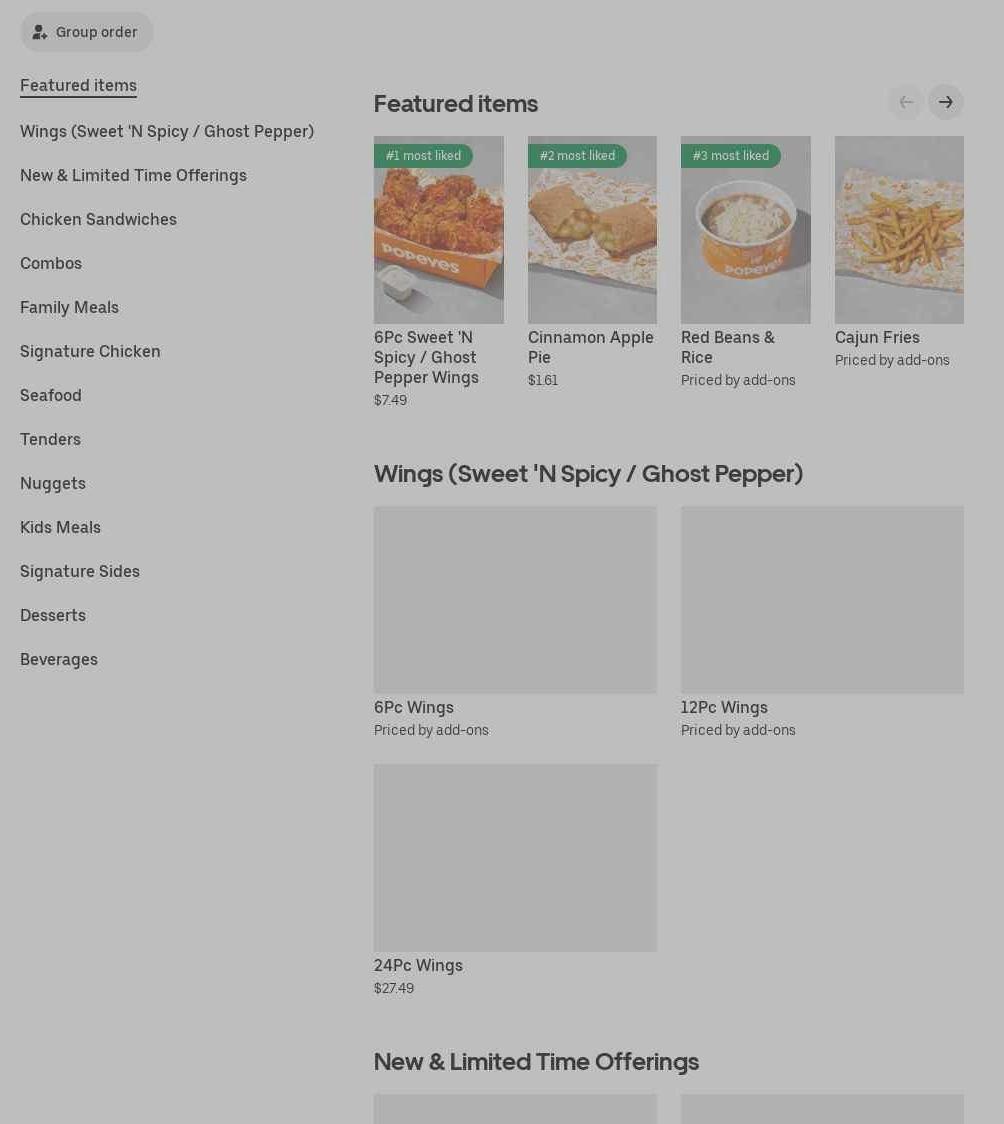The width and height of the screenshot is (1004, 1124).
Task: Open New & Limited Time Offerings category
Action: click(x=133, y=176)
